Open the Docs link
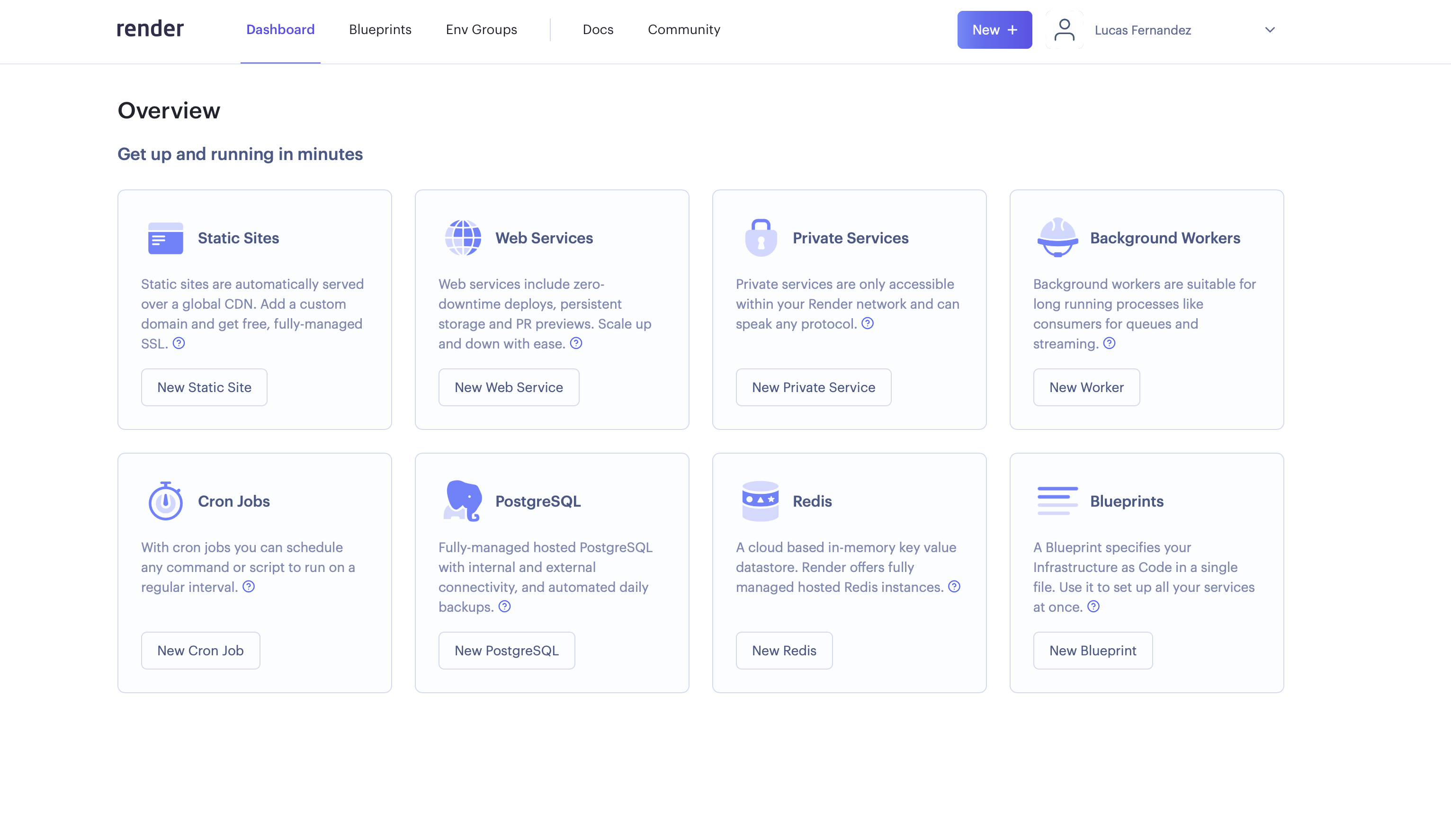 [x=598, y=30]
